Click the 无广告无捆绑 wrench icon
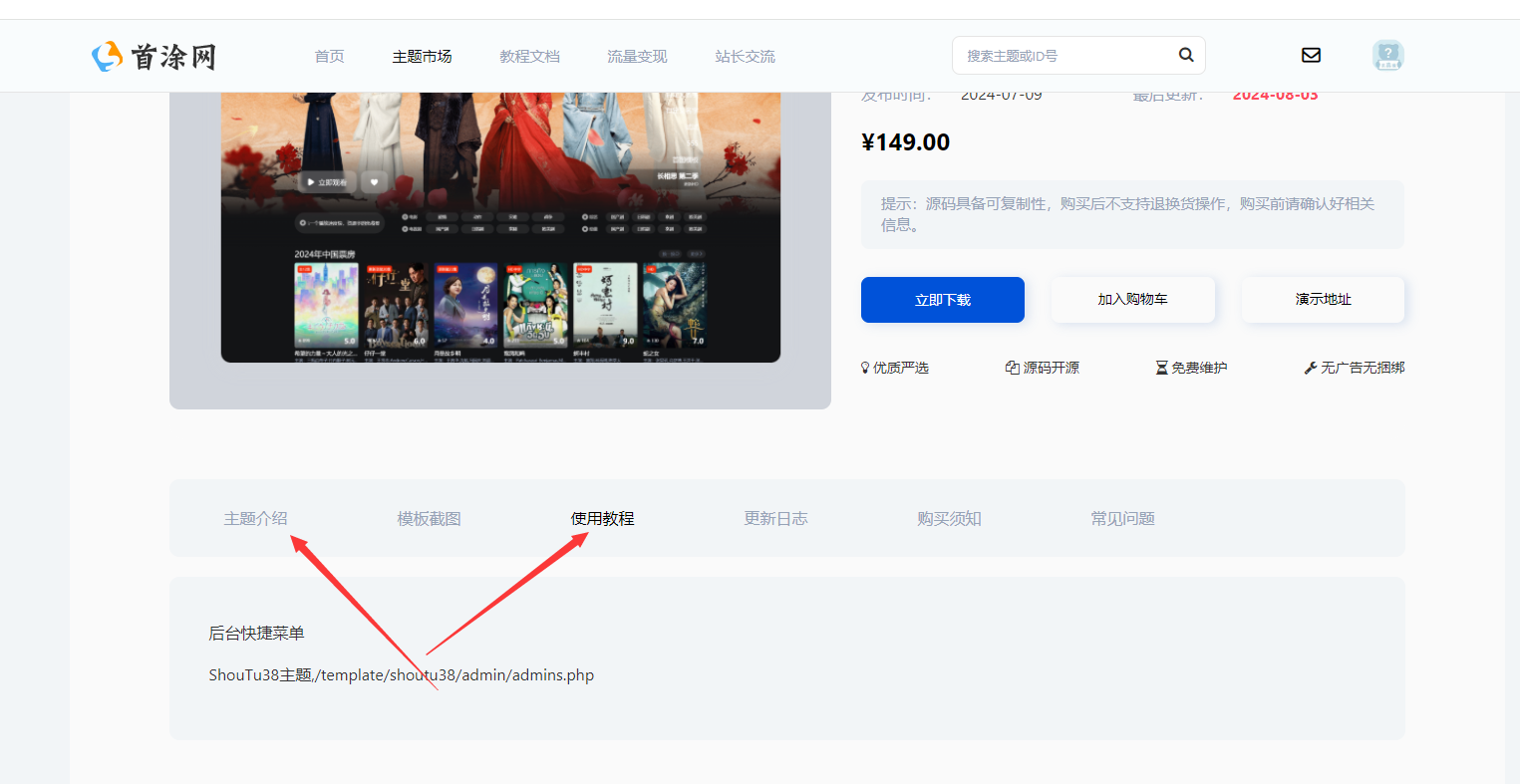Viewport: 1520px width, 784px height. tap(1311, 368)
